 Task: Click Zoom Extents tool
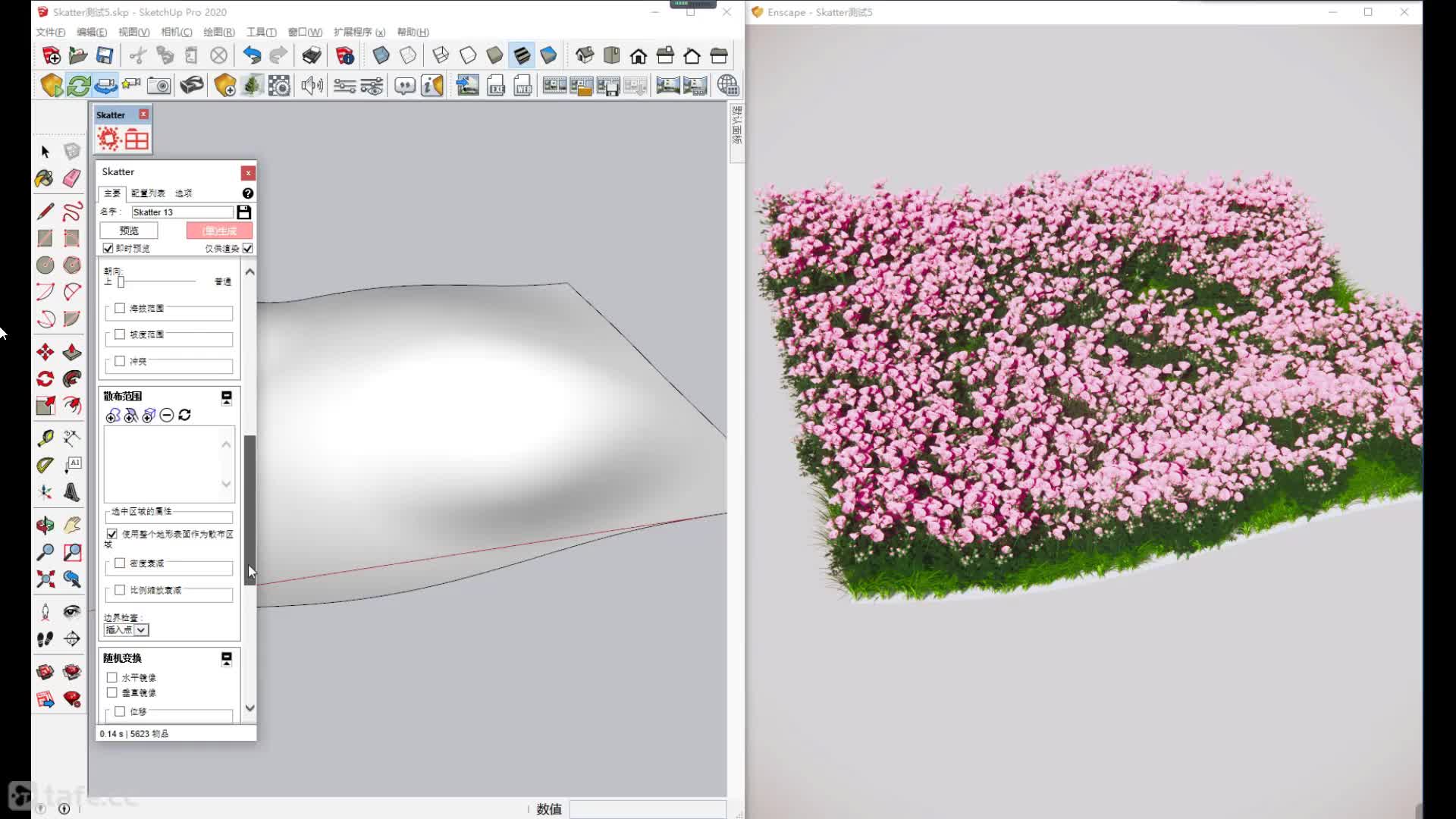tap(45, 579)
